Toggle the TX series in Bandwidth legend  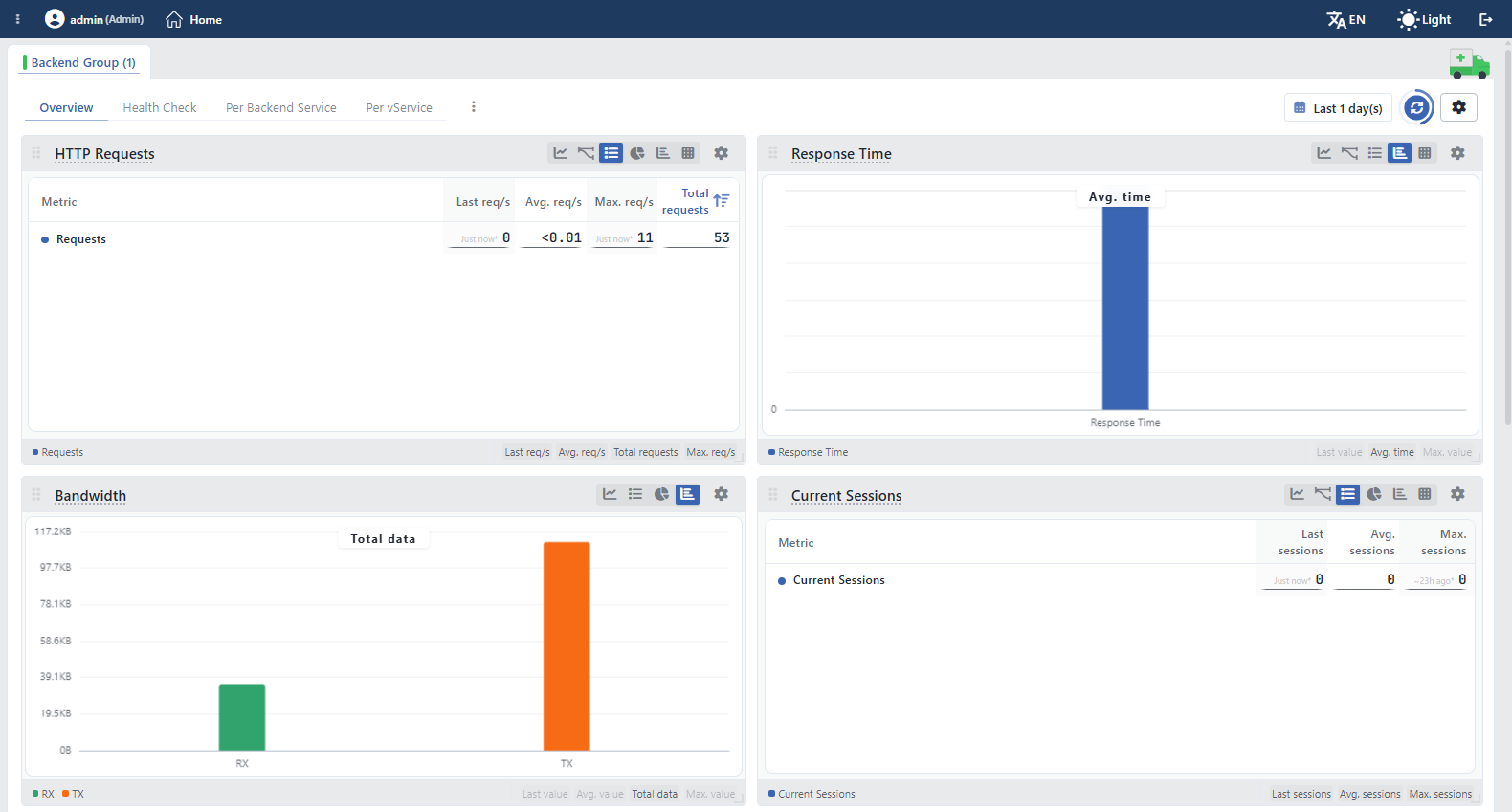pos(74,794)
